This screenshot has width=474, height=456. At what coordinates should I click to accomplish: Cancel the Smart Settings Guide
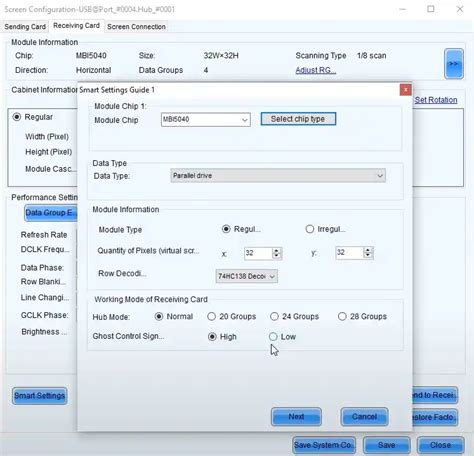[x=364, y=417]
